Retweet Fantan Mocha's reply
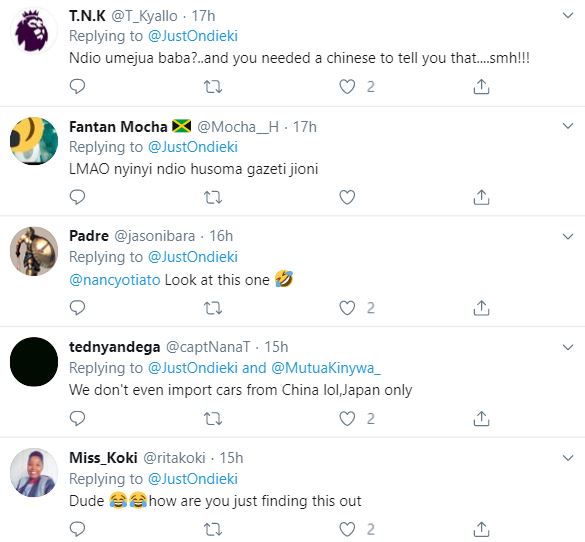The width and height of the screenshot is (585, 542). pos(213,197)
